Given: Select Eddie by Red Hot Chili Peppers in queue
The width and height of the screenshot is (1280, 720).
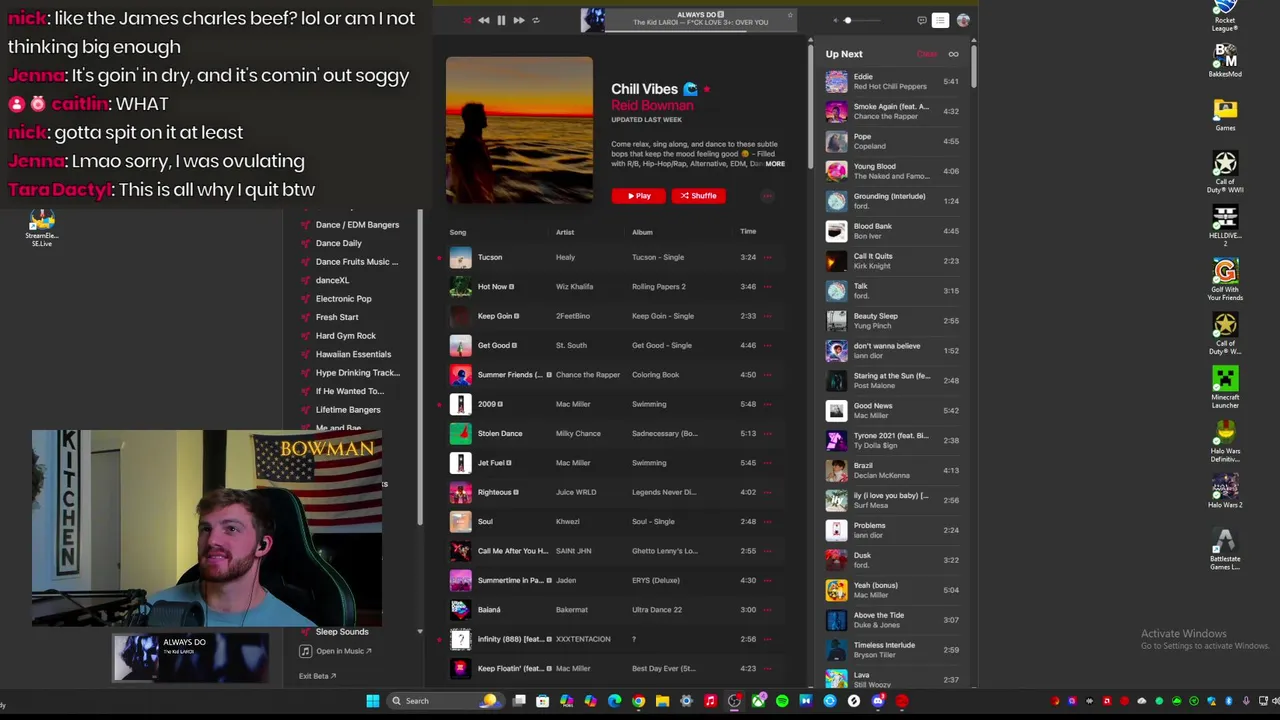Looking at the screenshot, I should coord(892,81).
